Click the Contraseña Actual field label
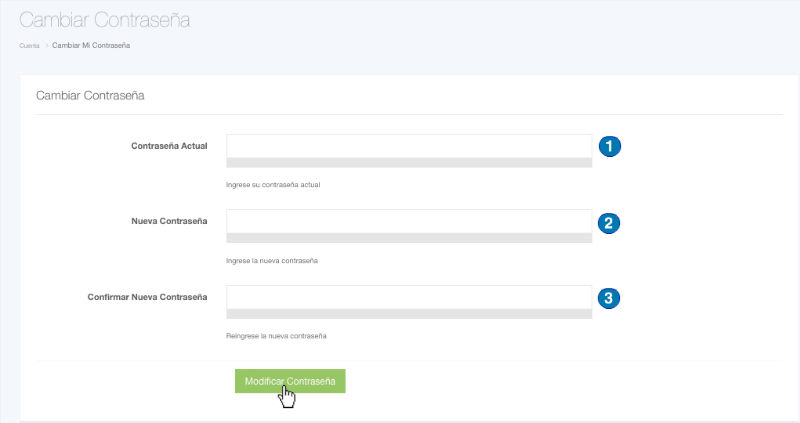This screenshot has width=800, height=423. (169, 146)
